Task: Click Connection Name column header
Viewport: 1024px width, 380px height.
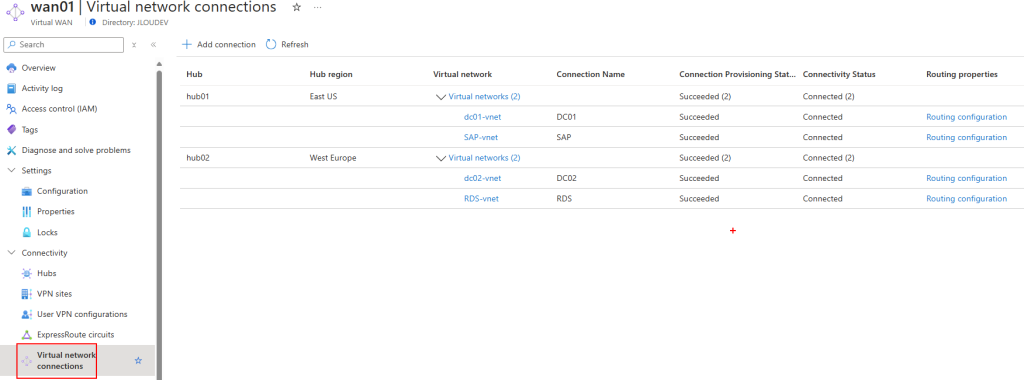Action: [x=590, y=74]
